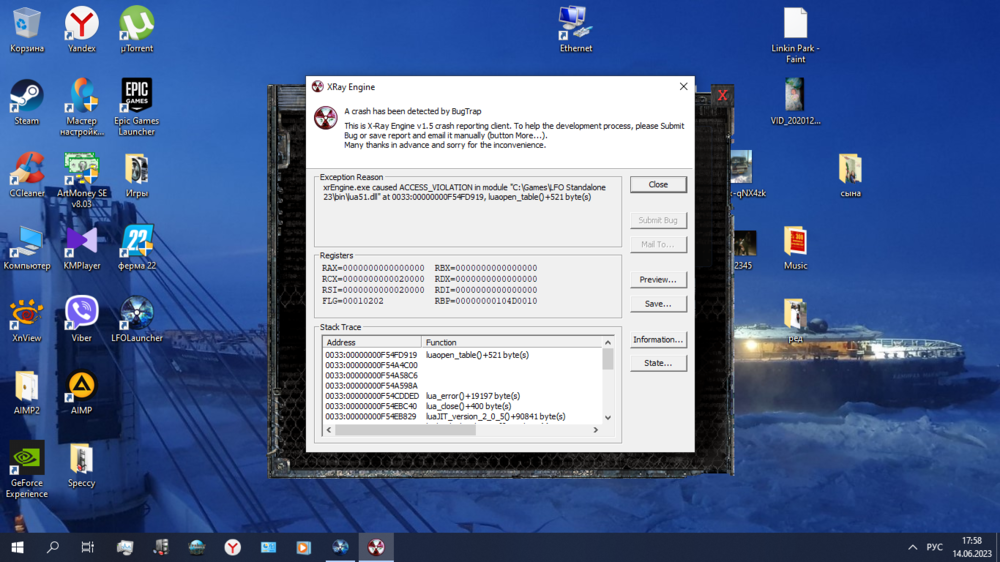1000x562 pixels.
Task: Click the State... button
Action: coord(658,363)
